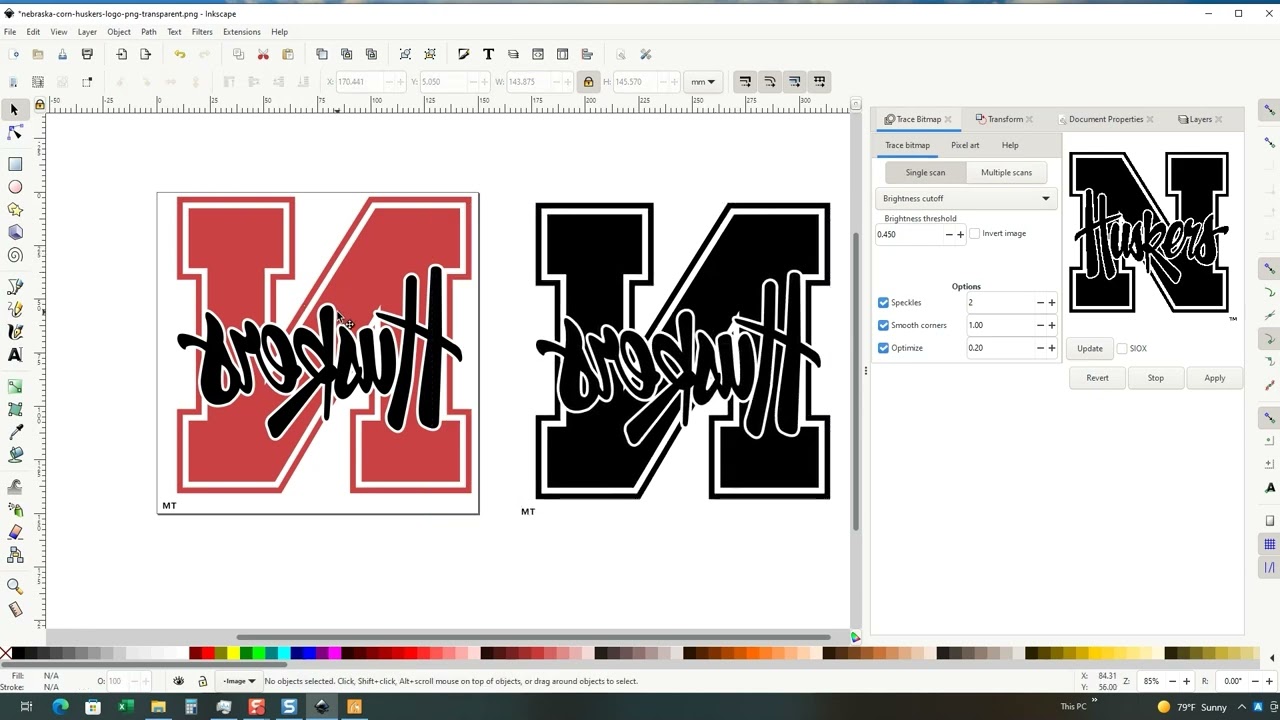Select the 3D box tool
This screenshot has height=720, width=1280.
[15, 232]
